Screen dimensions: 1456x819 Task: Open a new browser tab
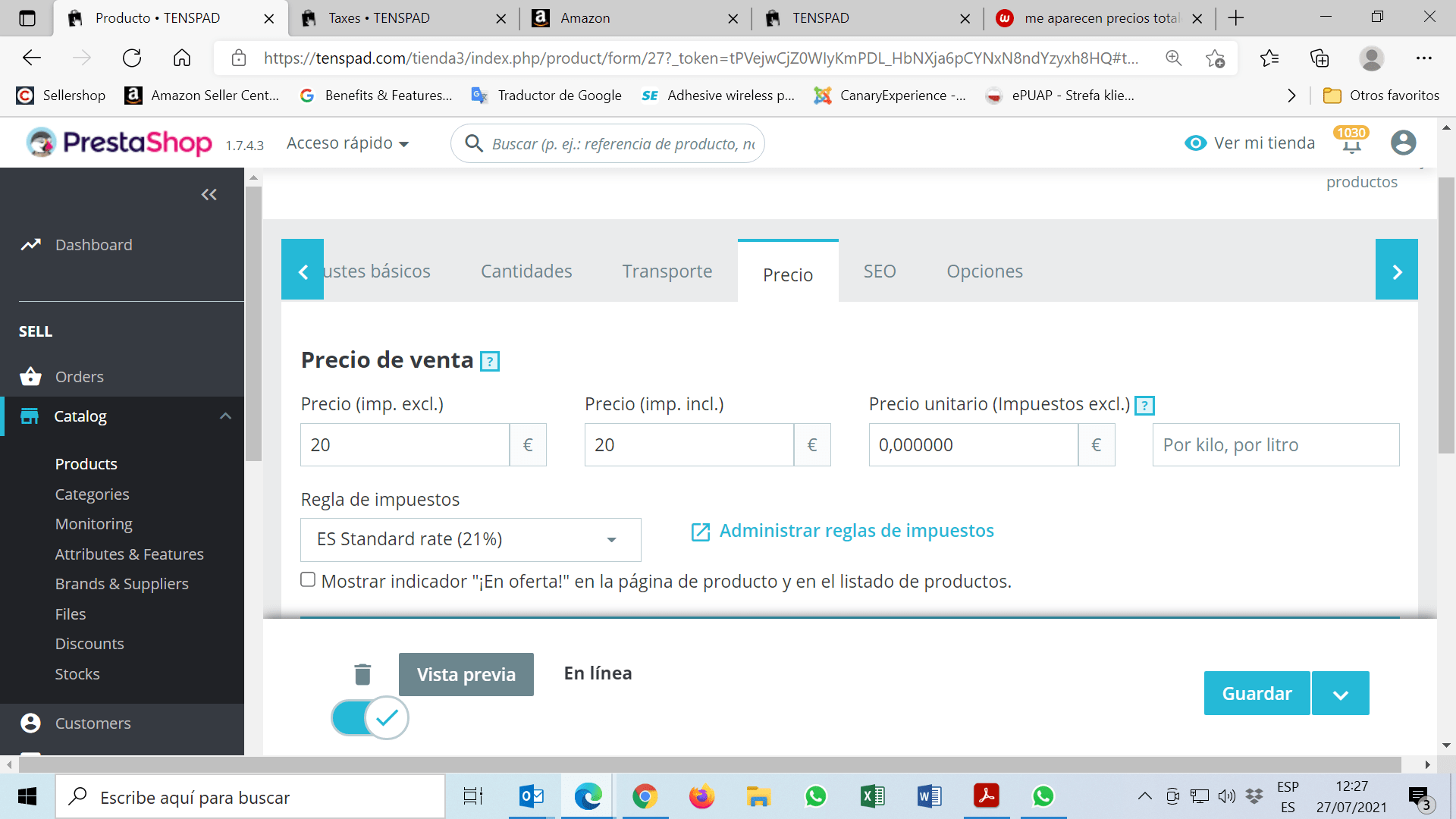tap(1236, 18)
